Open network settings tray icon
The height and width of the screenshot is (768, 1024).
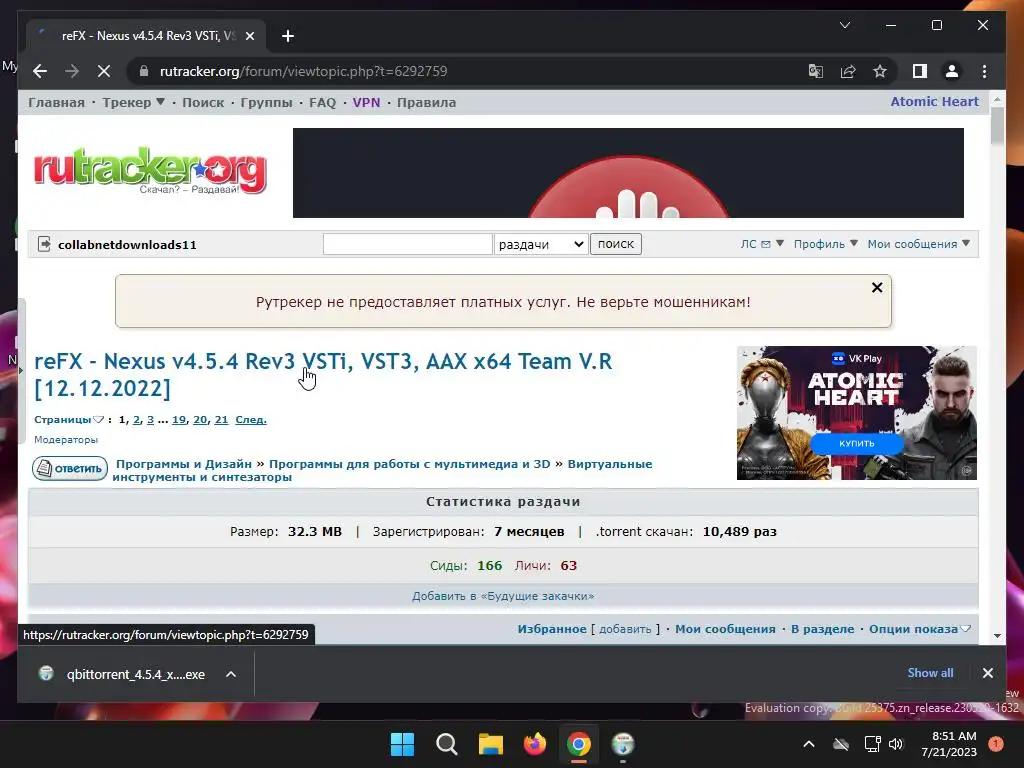(872, 744)
